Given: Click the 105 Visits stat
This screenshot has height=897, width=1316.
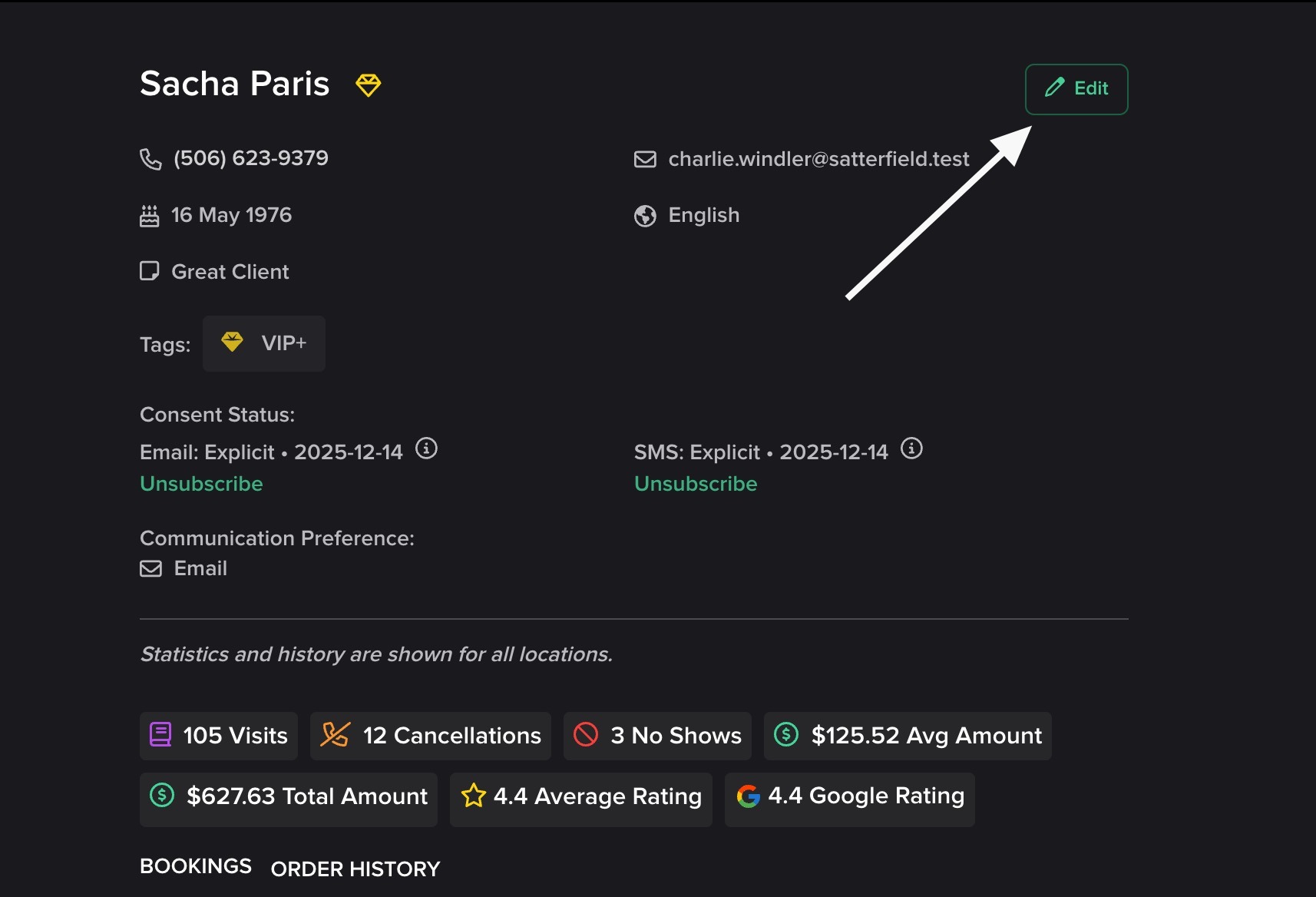Looking at the screenshot, I should (219, 736).
